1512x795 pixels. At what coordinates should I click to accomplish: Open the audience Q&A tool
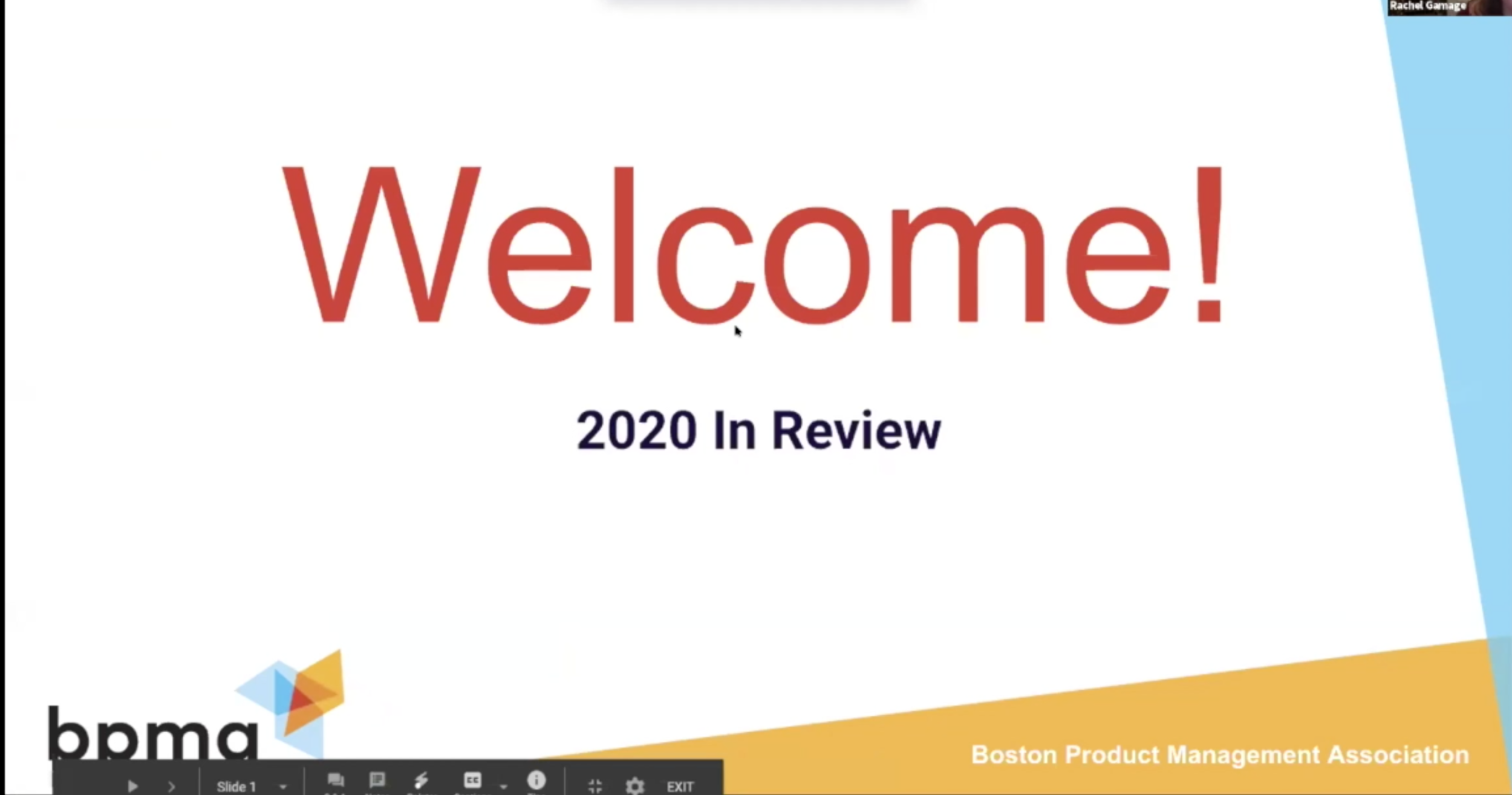(x=336, y=780)
